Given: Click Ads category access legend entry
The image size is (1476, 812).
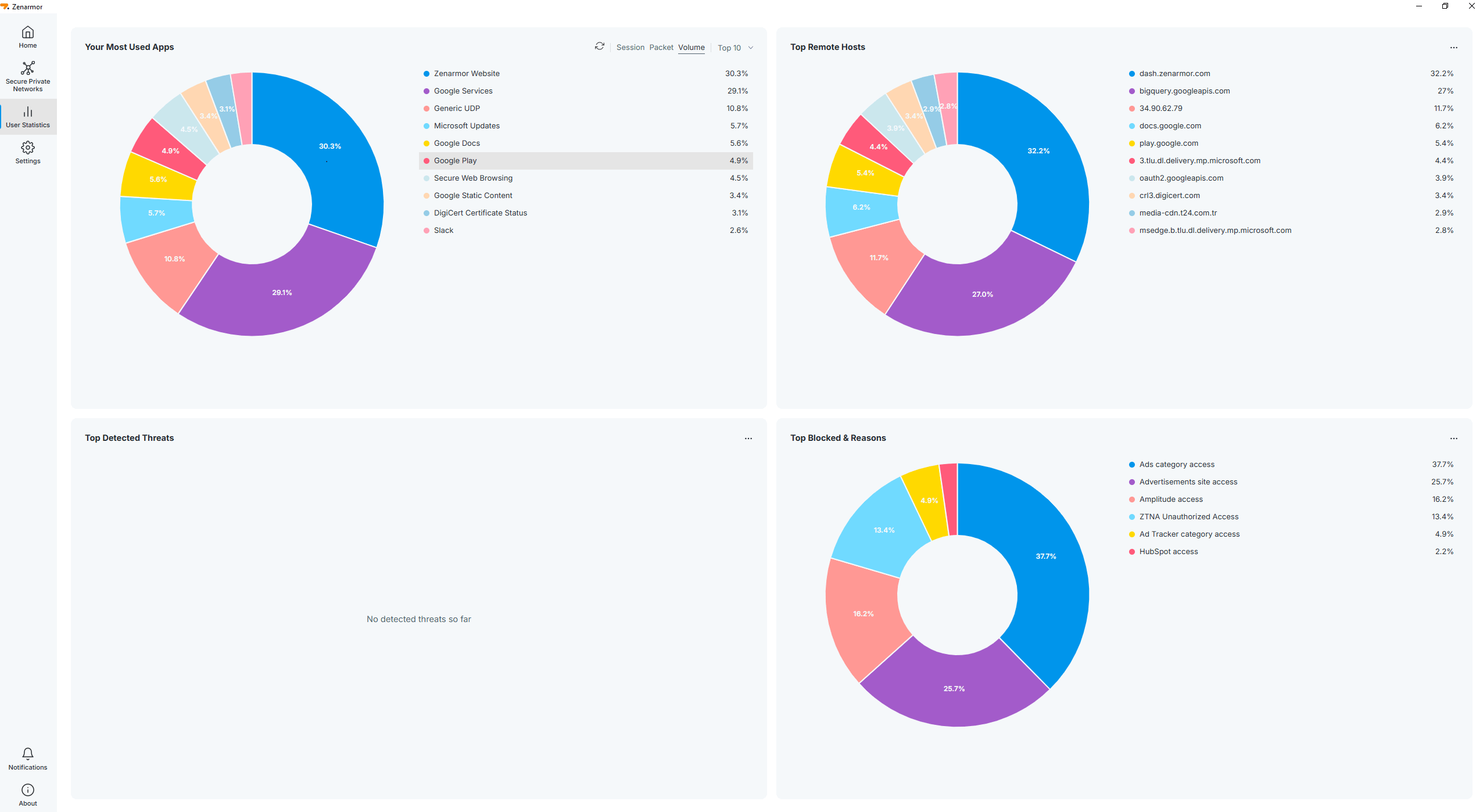Looking at the screenshot, I should tap(1291, 465).
